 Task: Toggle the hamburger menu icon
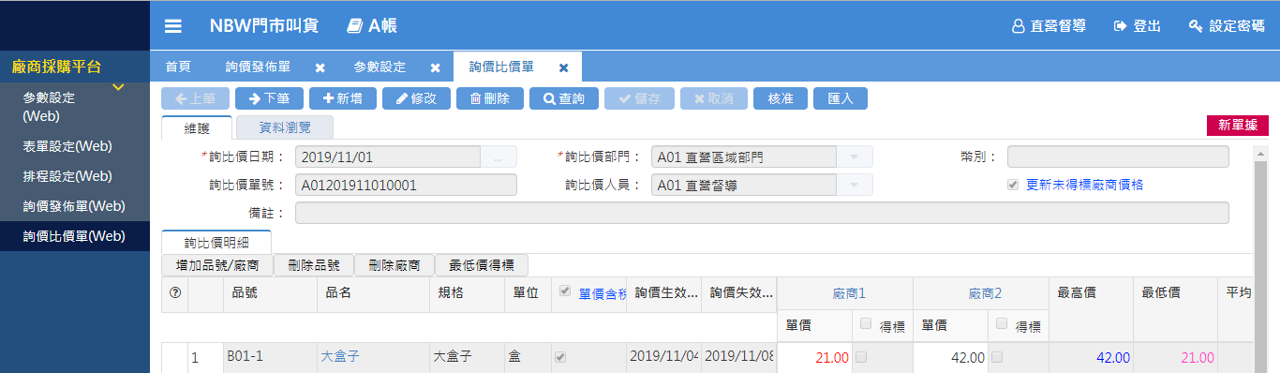click(174, 27)
